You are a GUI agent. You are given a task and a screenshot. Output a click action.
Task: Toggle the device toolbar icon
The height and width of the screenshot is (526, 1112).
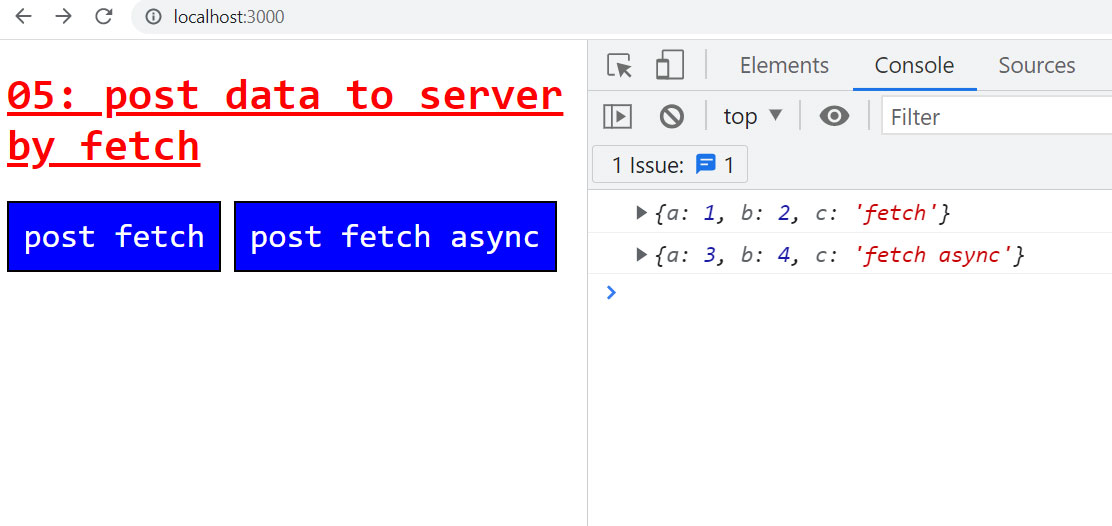point(668,66)
